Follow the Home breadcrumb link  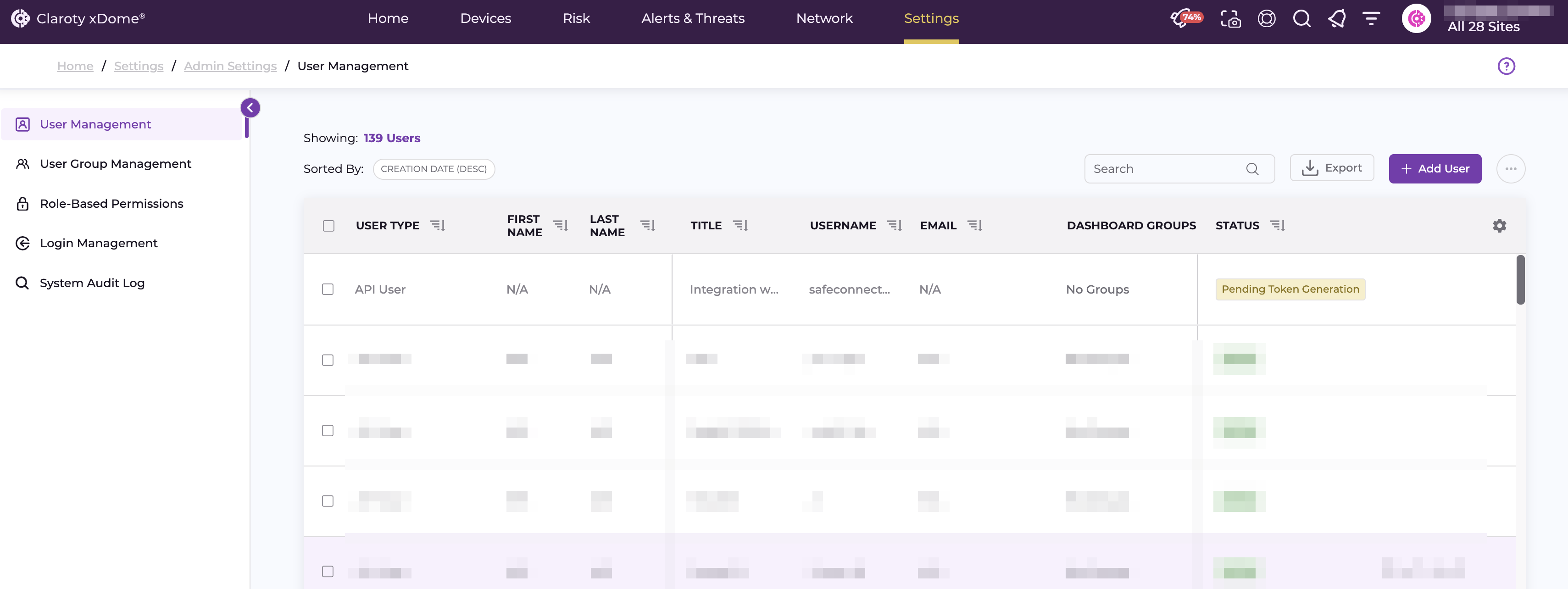coord(75,66)
